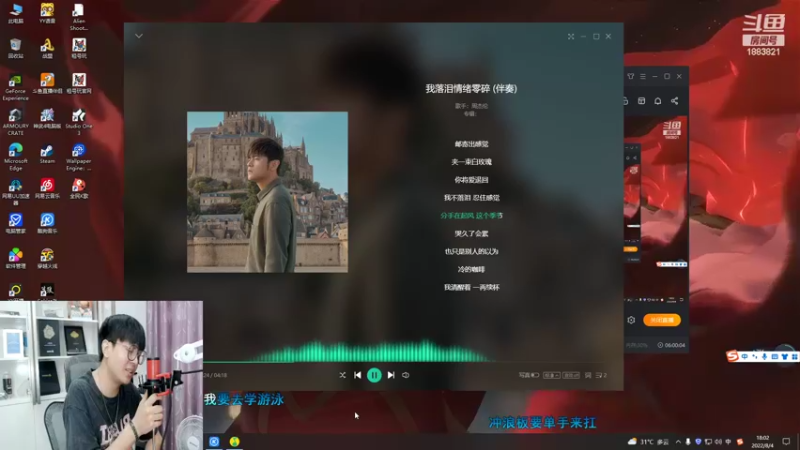Open the Recycle Bin on desktop
Image resolution: width=800 pixels, height=450 pixels.
click(x=15, y=48)
